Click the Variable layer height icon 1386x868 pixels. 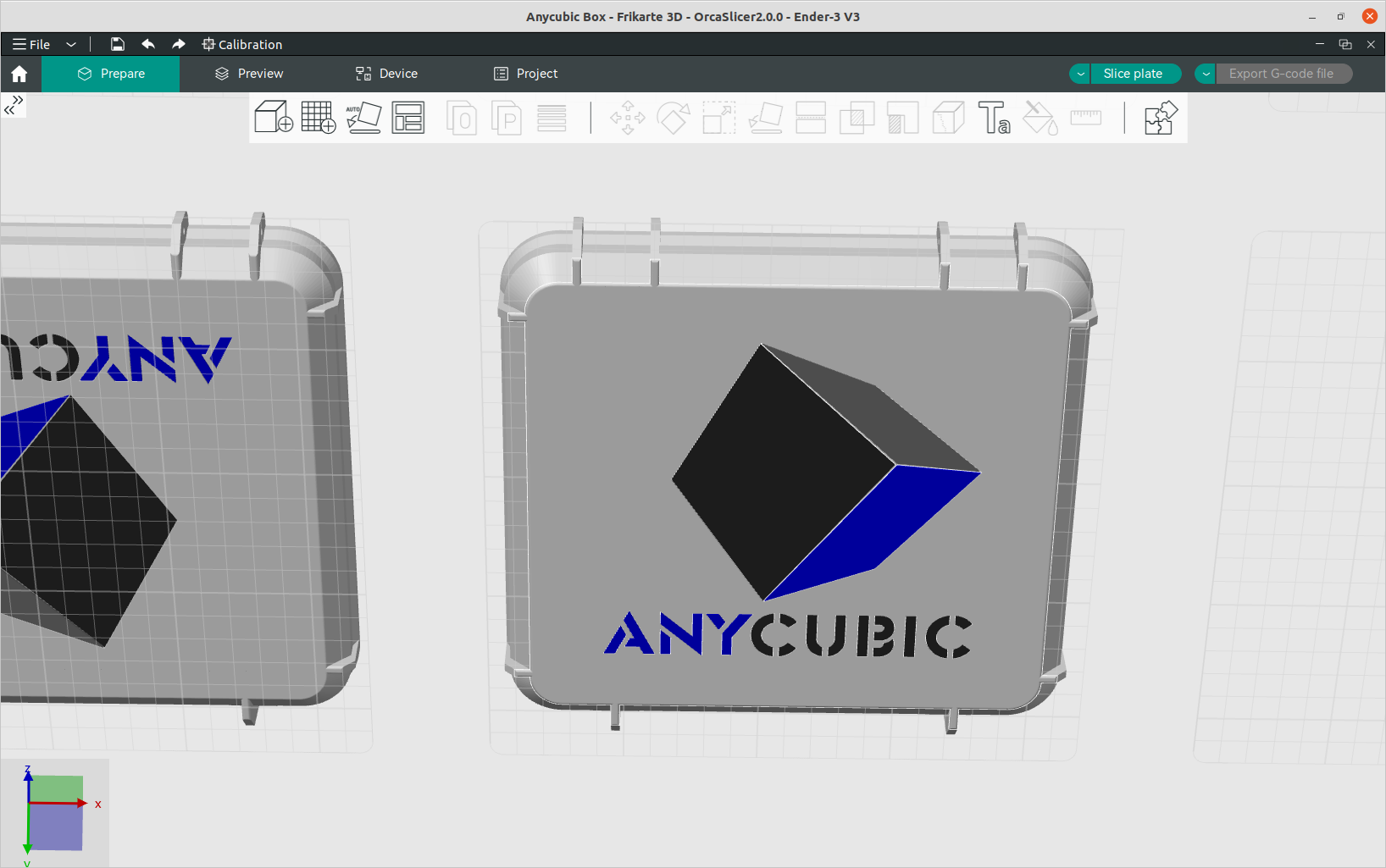pos(552,118)
